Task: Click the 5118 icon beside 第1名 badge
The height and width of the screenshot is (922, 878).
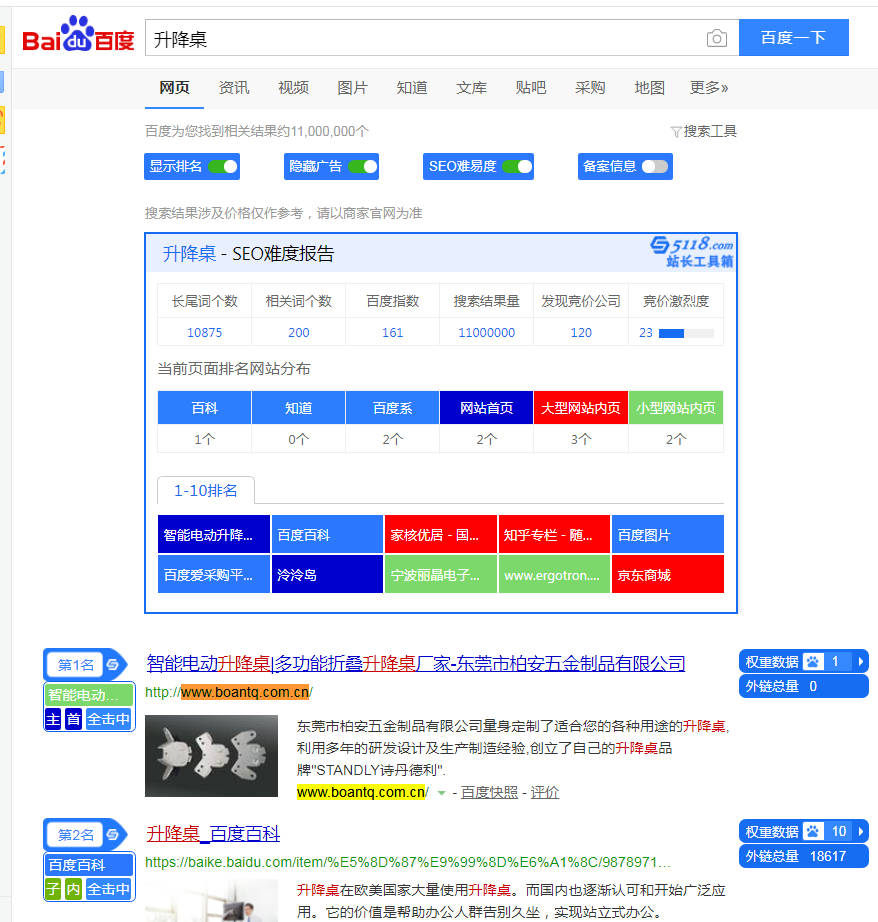Action: click(x=112, y=665)
